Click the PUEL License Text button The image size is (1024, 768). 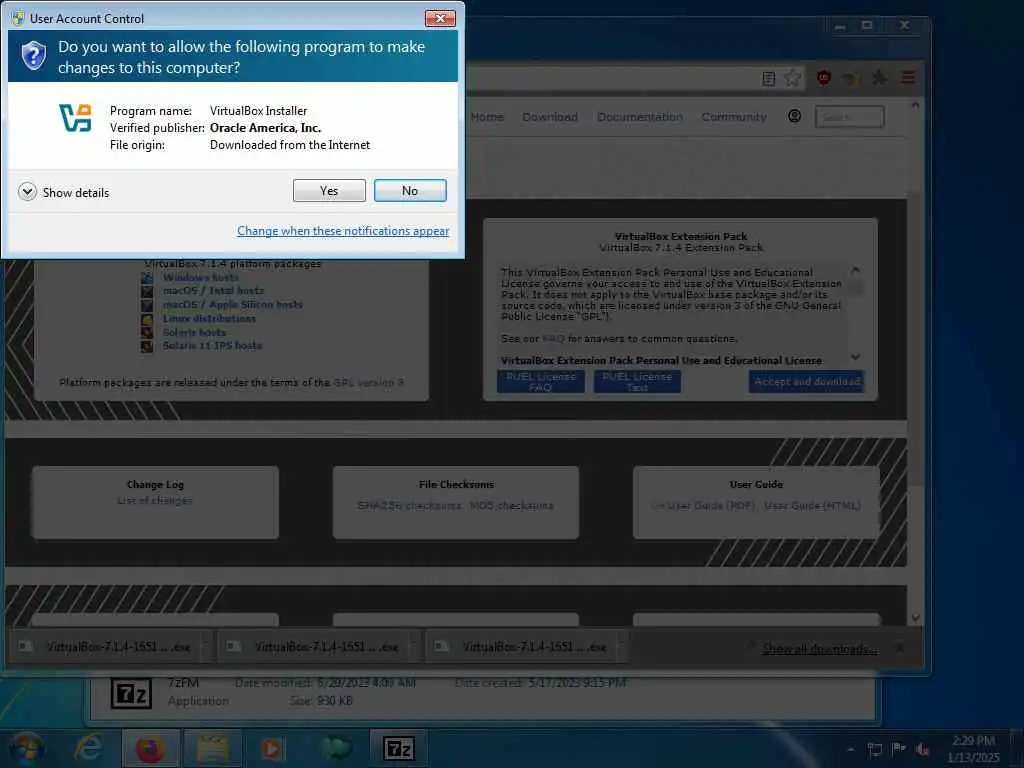click(x=637, y=381)
